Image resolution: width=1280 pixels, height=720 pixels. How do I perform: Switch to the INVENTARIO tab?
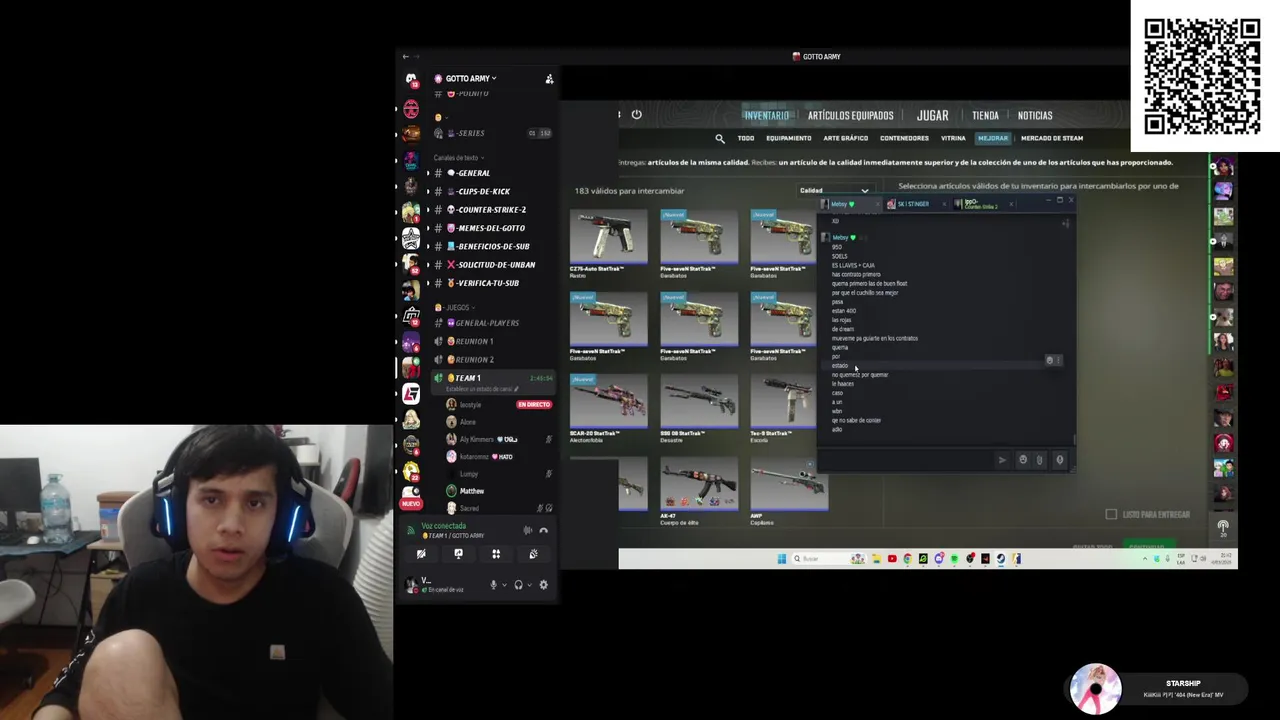766,115
